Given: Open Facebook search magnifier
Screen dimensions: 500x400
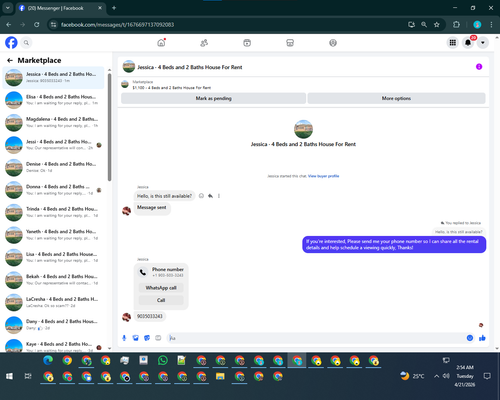Looking at the screenshot, I should [26, 43].
